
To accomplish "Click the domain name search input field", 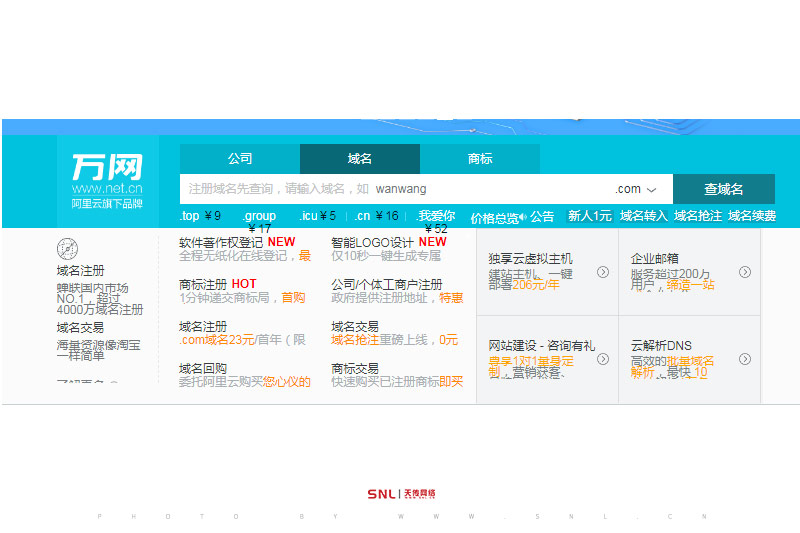I will [x=393, y=189].
